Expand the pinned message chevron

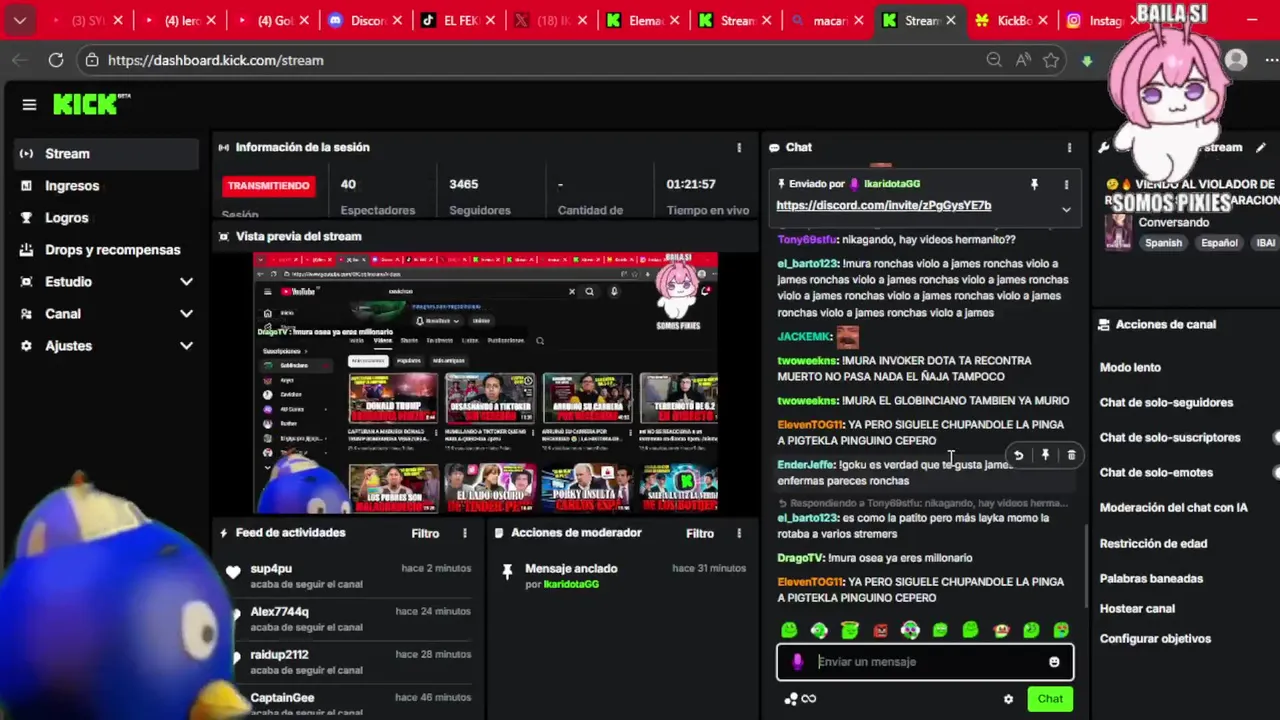click(x=1066, y=210)
